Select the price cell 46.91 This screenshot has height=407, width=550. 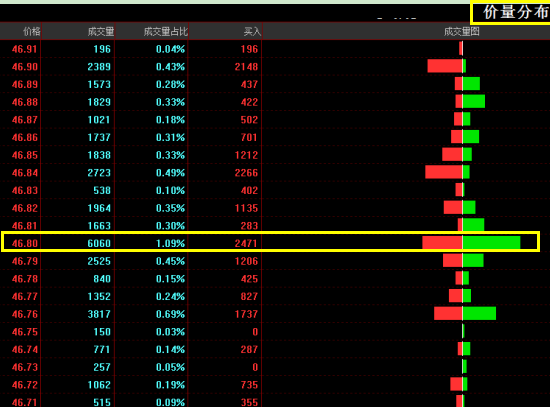[25, 49]
